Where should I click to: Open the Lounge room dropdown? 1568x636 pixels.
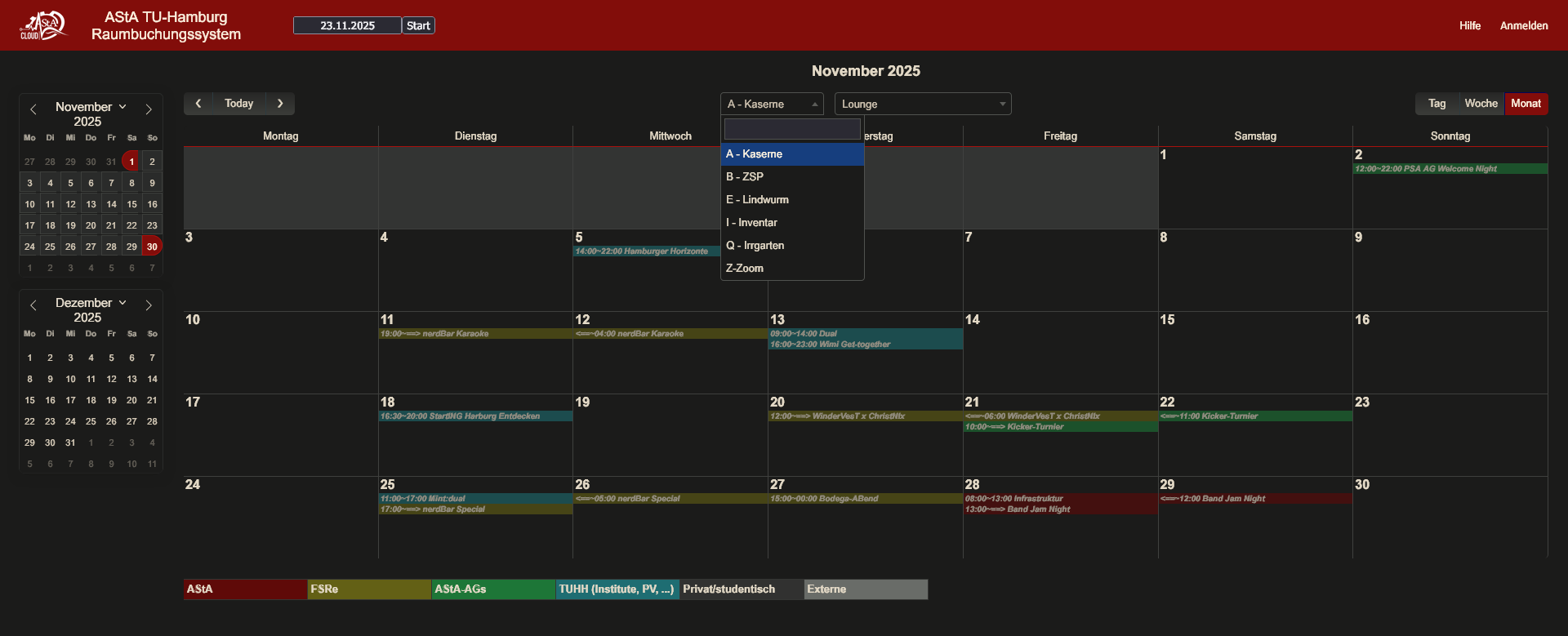point(922,105)
